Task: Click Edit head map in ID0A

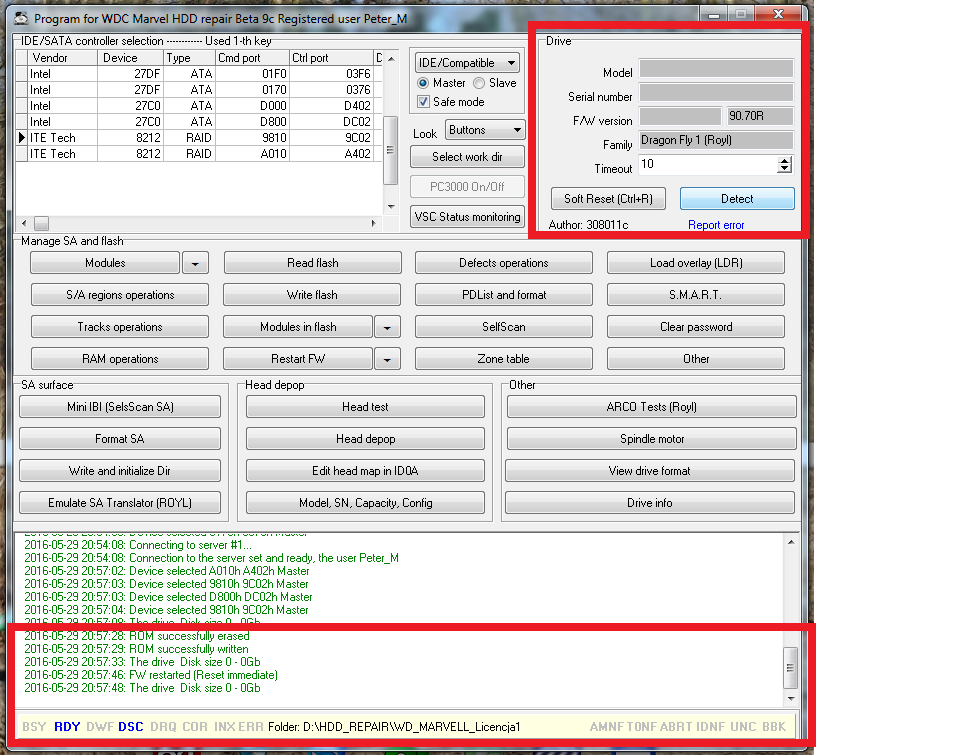Action: [366, 471]
